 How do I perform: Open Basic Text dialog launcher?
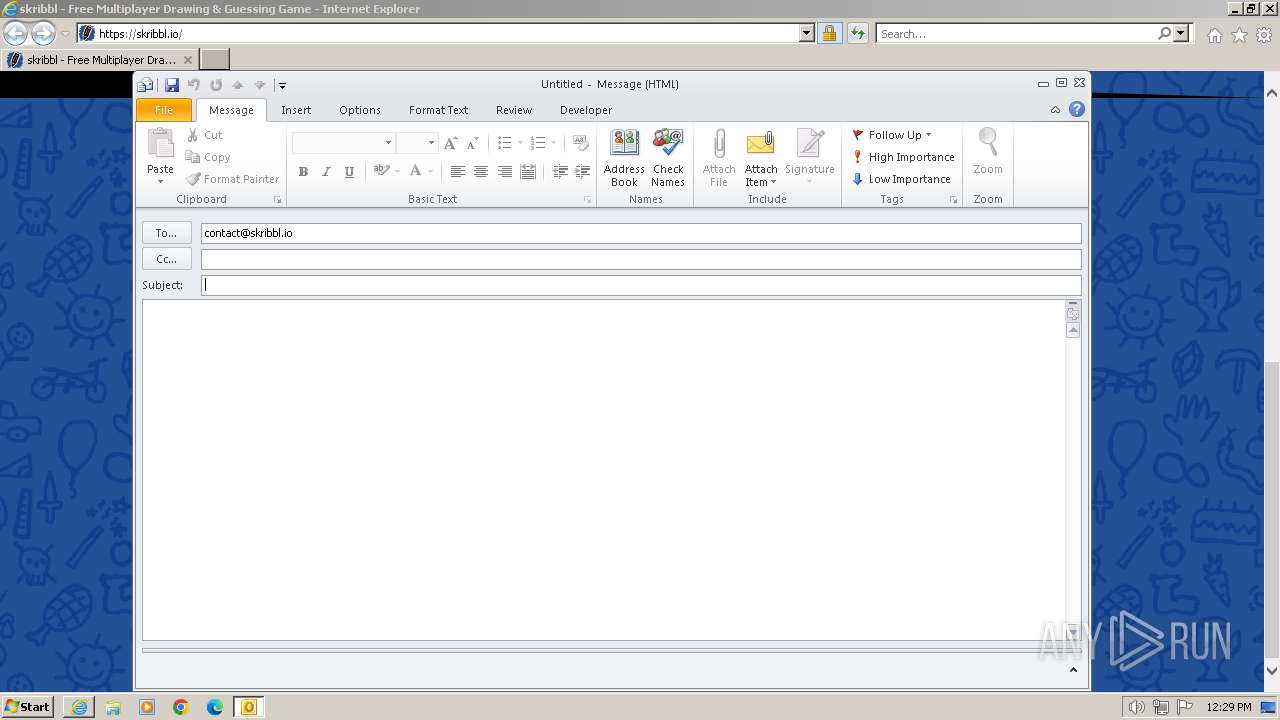click(x=588, y=200)
